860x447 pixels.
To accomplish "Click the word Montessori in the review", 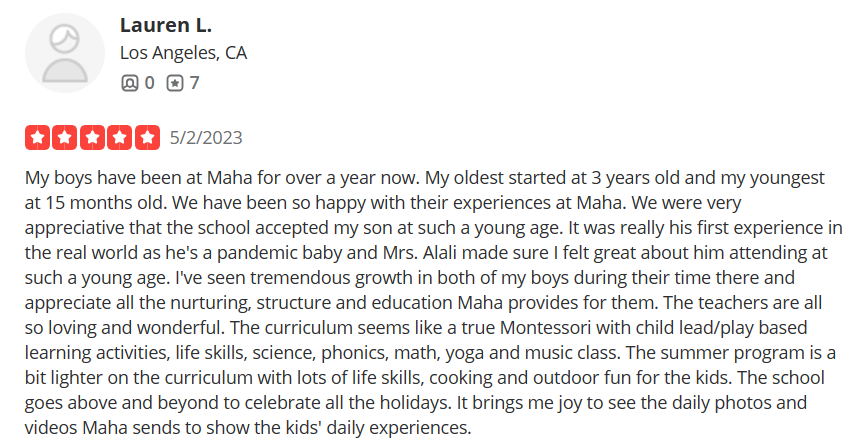I will tap(545, 327).
